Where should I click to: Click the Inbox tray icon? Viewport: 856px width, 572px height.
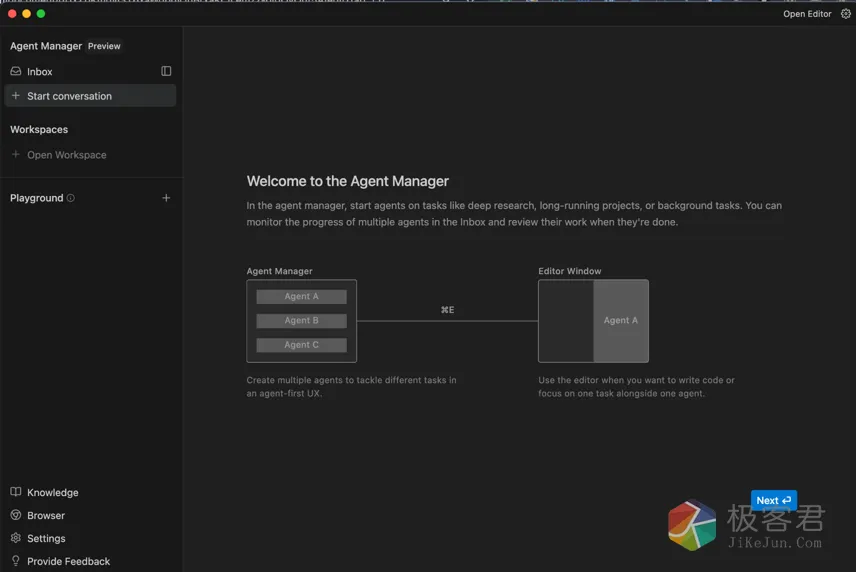click(16, 72)
